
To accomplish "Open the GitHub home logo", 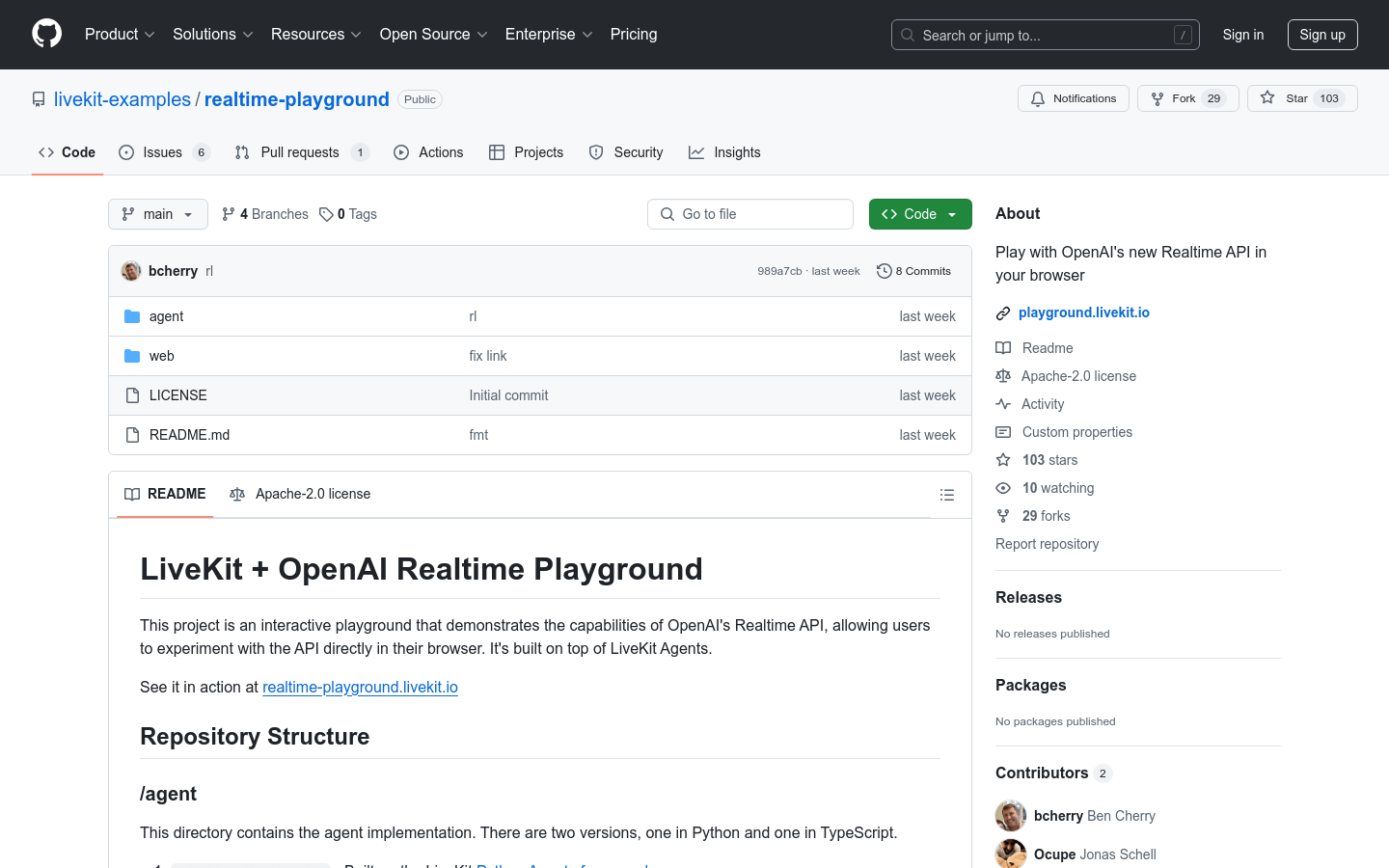I will [46, 34].
